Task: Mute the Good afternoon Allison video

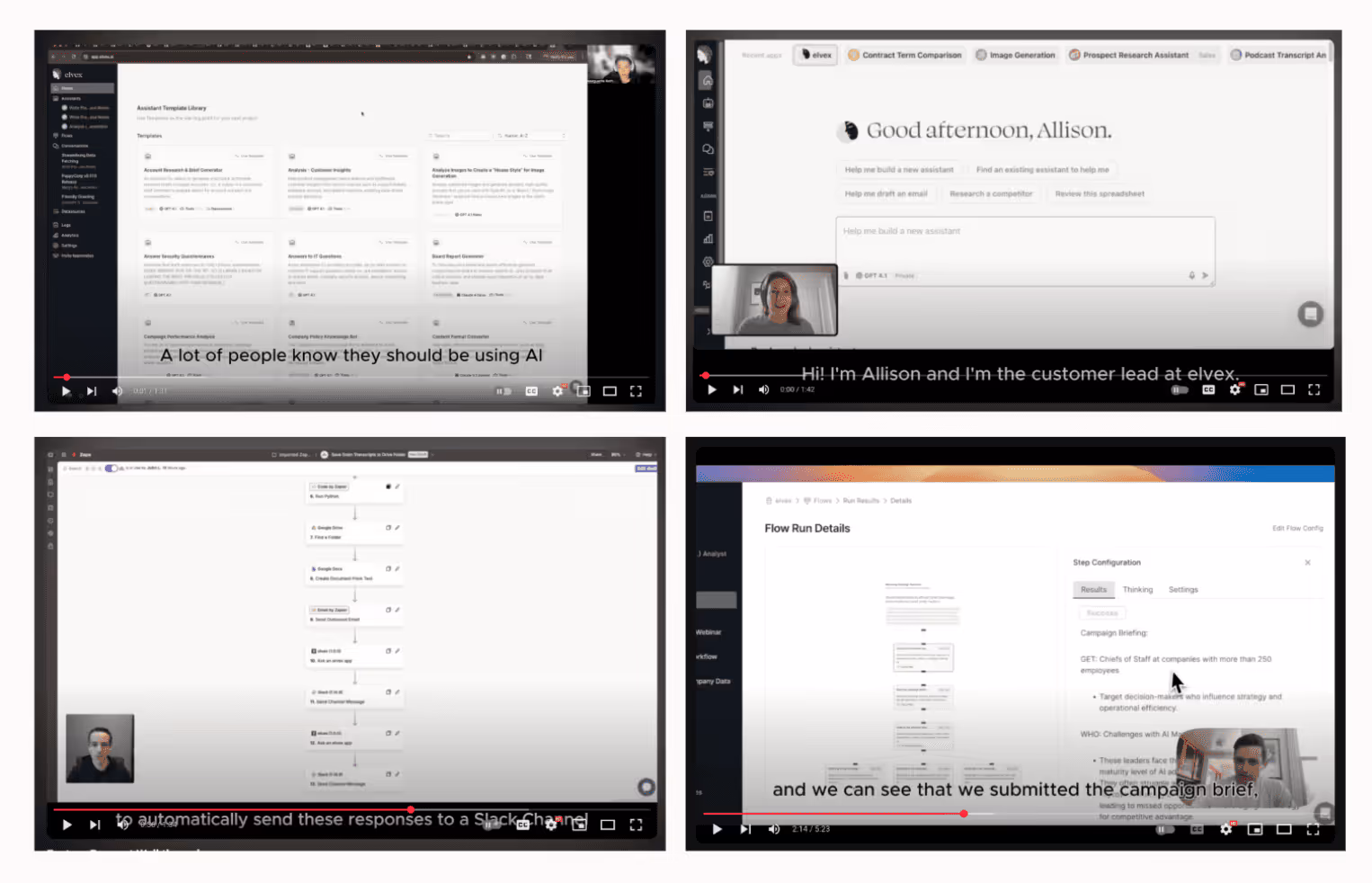Action: [763, 389]
